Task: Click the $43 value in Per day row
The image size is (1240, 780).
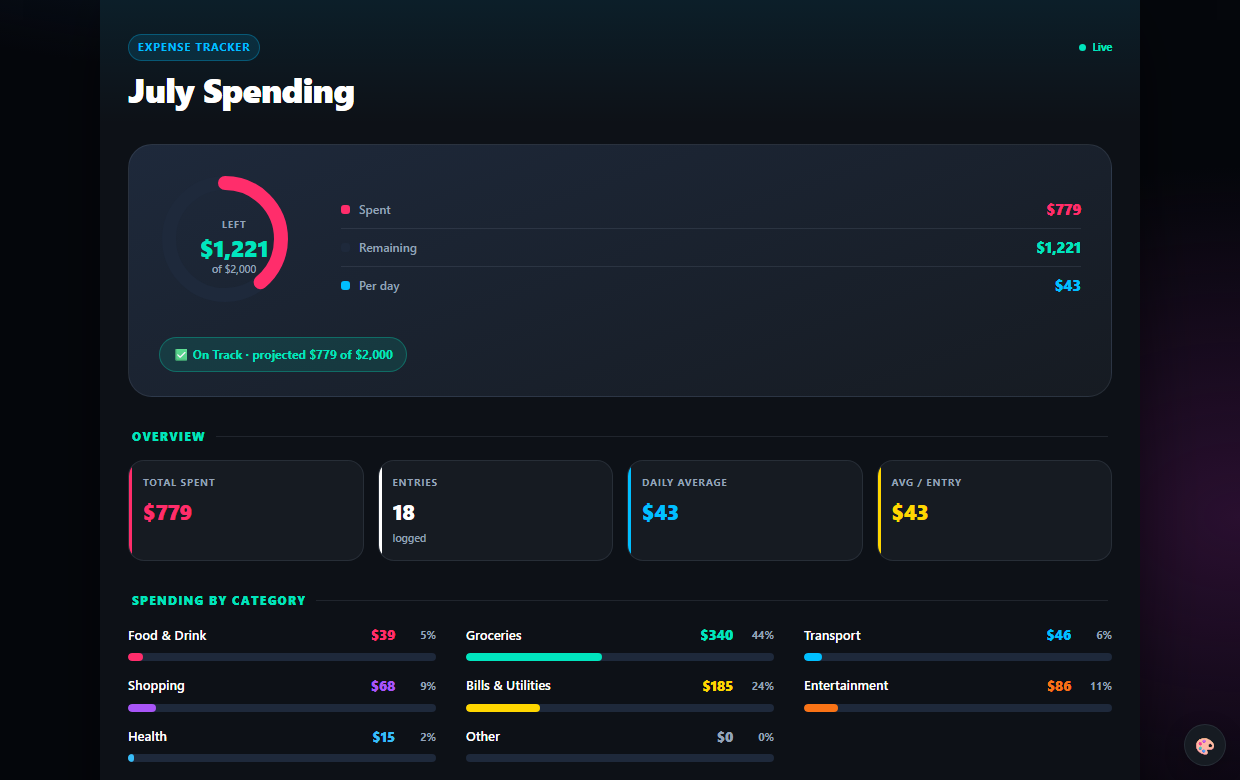Action: coord(1068,286)
